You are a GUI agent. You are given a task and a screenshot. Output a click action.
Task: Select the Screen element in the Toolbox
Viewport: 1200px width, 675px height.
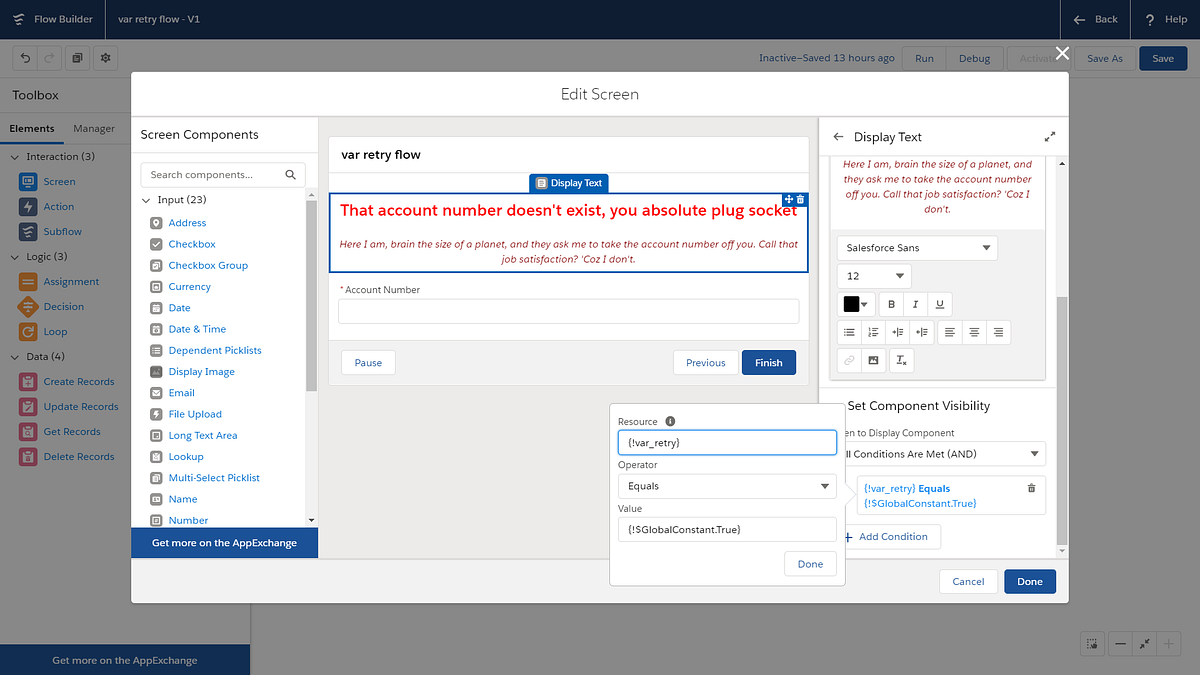coord(58,181)
